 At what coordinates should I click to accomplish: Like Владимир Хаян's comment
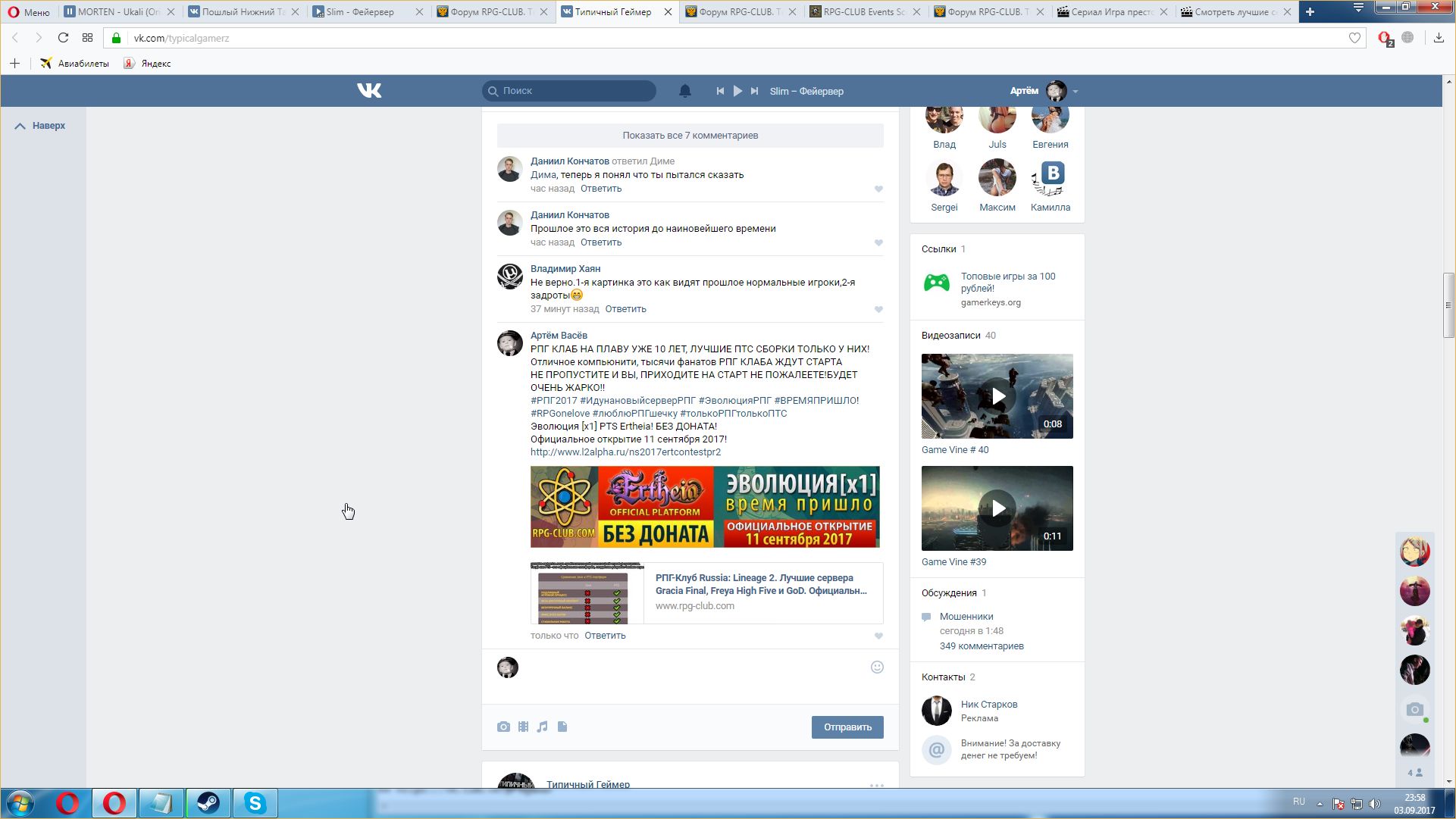pos(878,309)
